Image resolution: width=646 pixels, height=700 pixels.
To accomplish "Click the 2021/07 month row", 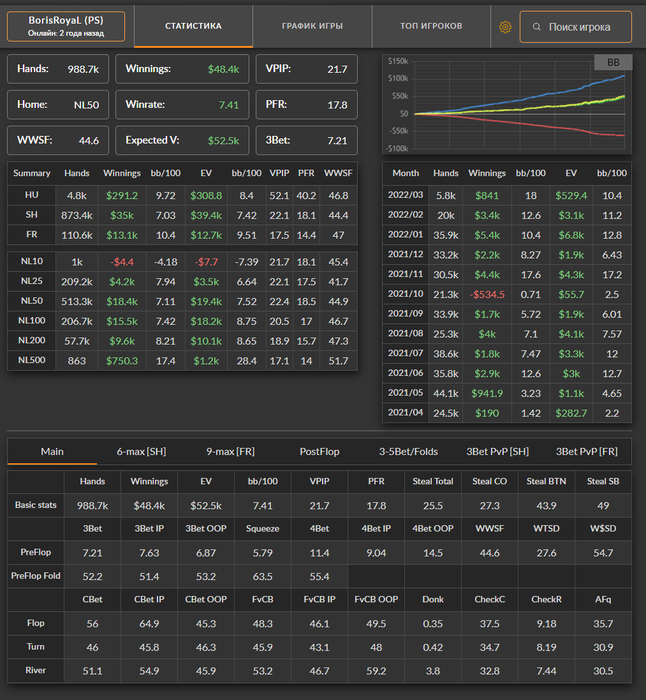I will (507, 354).
